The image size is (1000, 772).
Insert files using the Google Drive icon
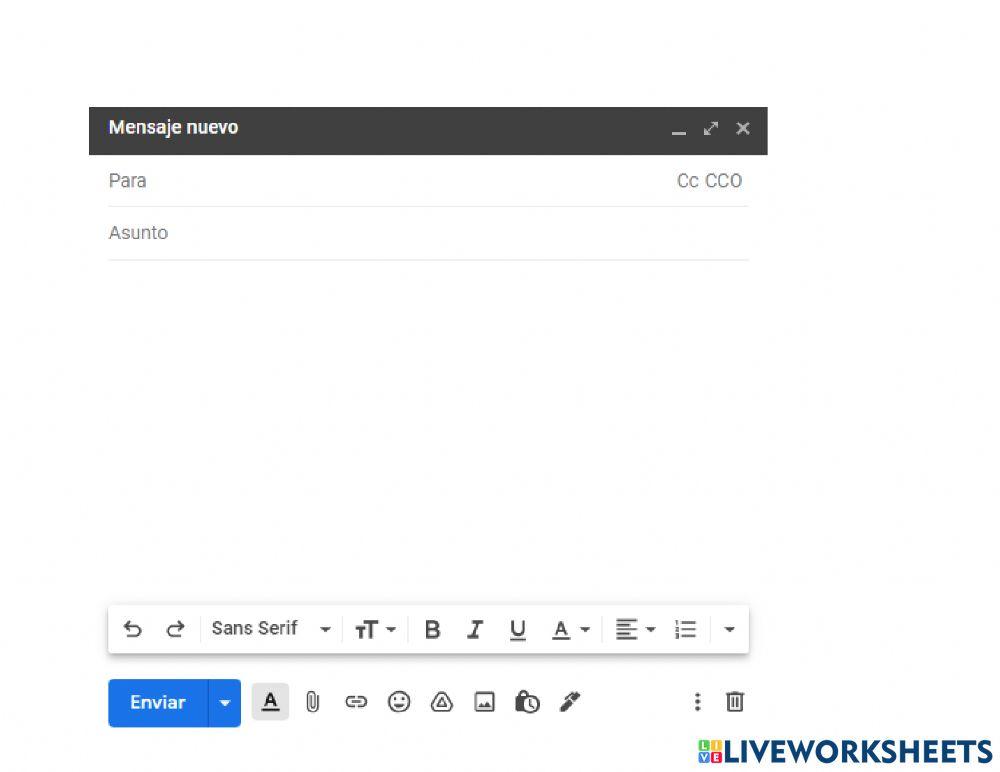click(442, 702)
